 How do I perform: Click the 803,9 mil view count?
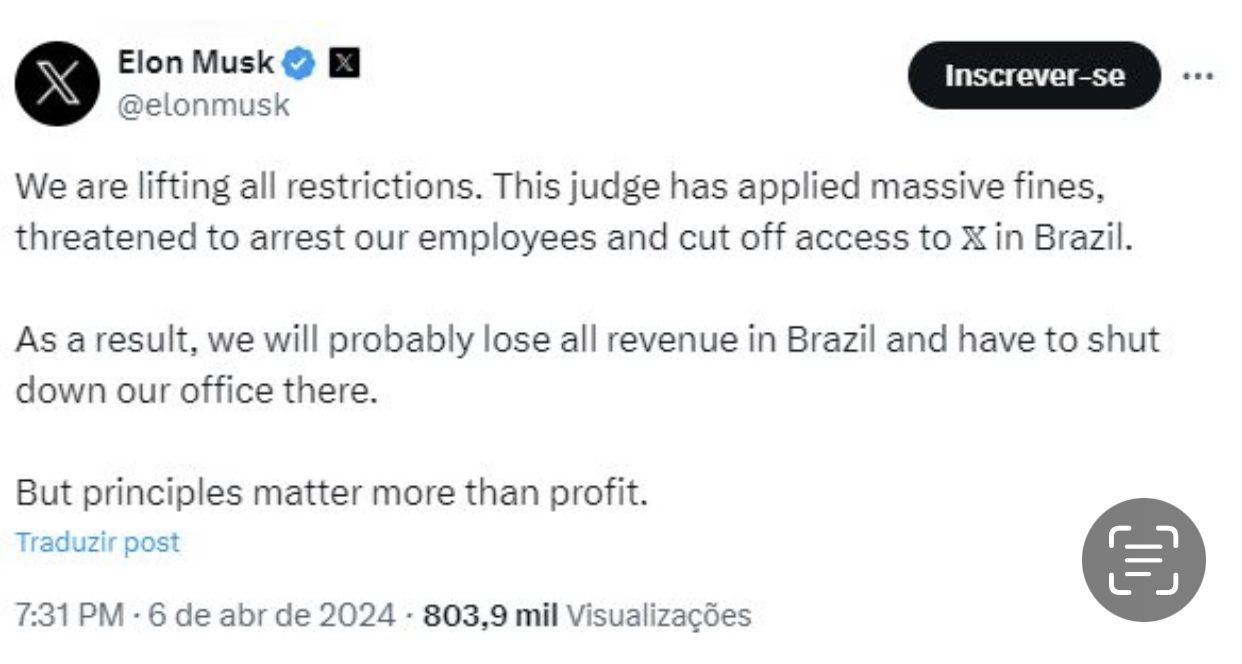[490, 614]
